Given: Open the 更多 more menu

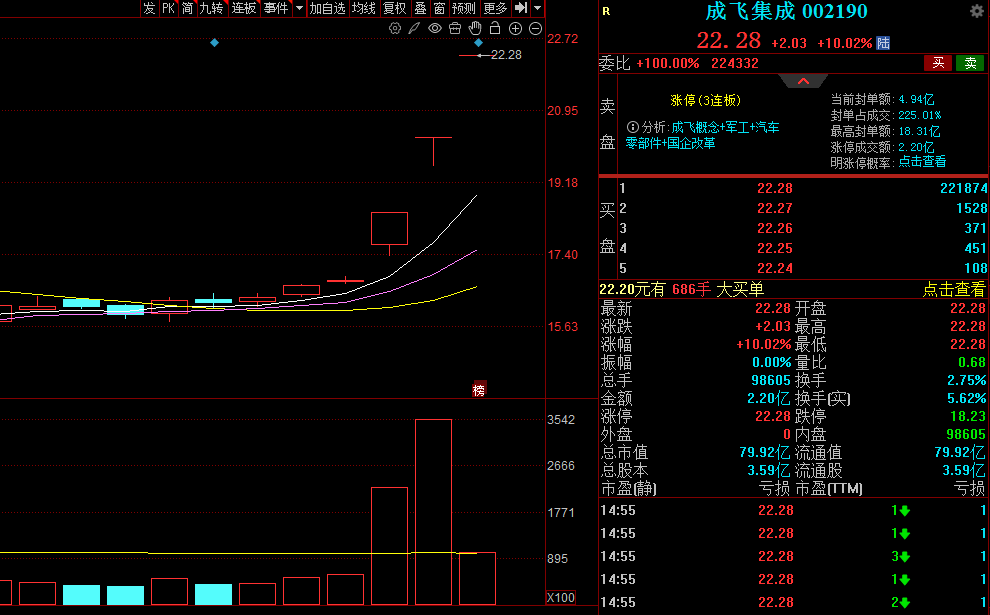Looking at the screenshot, I should point(495,8).
